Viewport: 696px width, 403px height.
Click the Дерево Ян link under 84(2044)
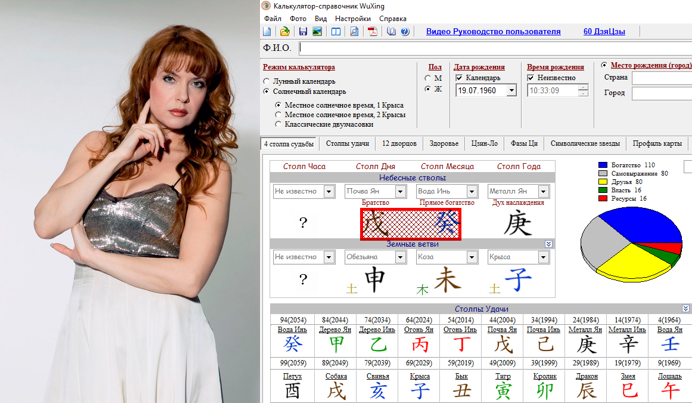coord(335,329)
